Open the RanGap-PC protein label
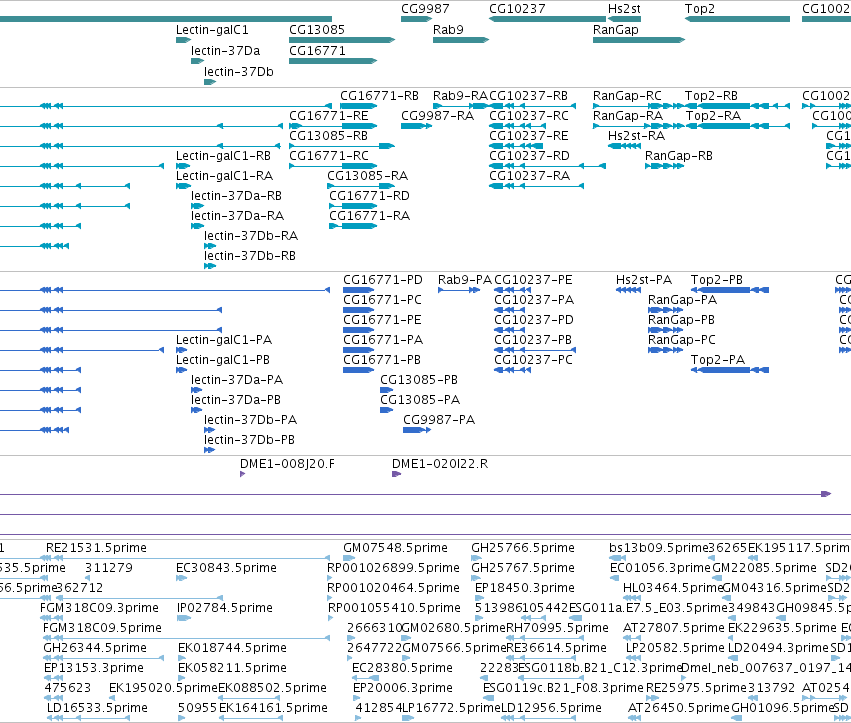Image resolution: width=851 pixels, height=723 pixels. [x=682, y=340]
